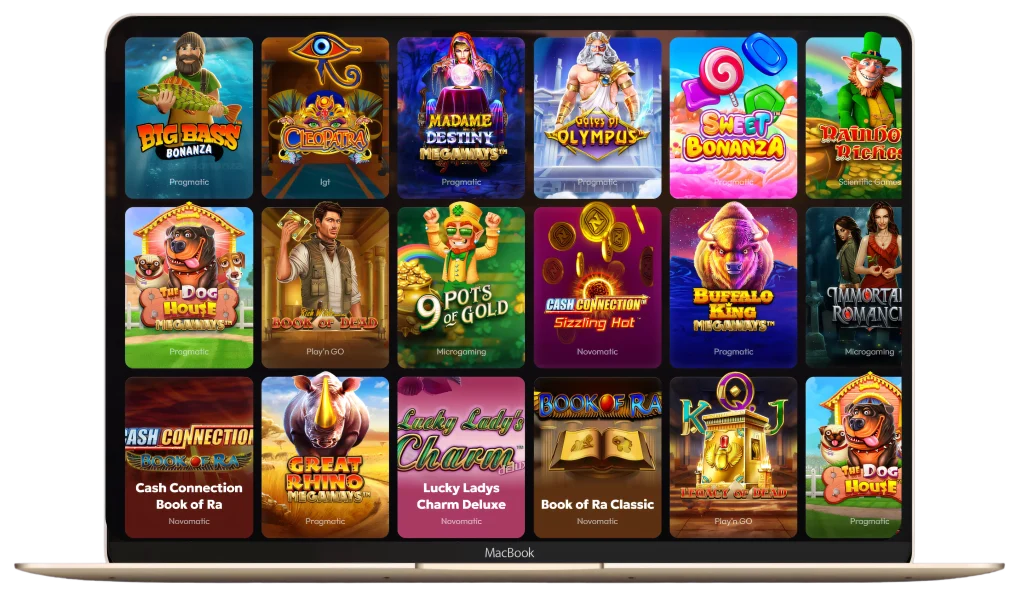
Task: Open Buffalo King Megaways tile
Action: 733,287
